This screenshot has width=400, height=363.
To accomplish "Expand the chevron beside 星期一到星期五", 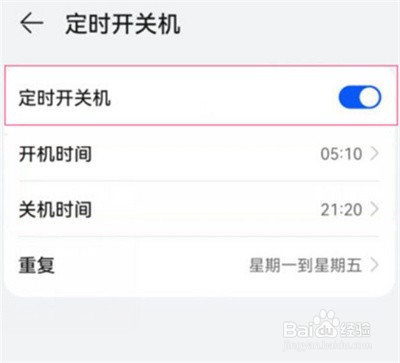I will click(x=375, y=265).
